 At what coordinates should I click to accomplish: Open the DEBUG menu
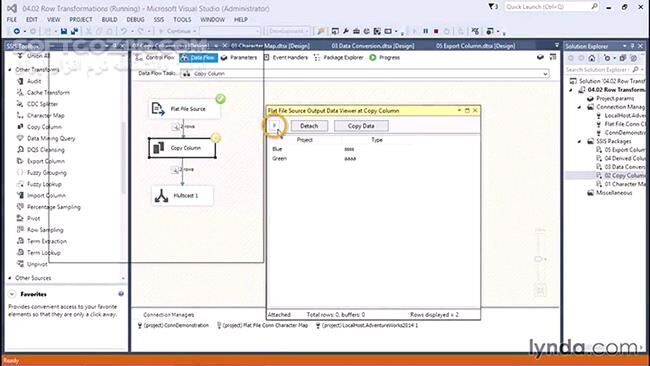click(x=135, y=19)
